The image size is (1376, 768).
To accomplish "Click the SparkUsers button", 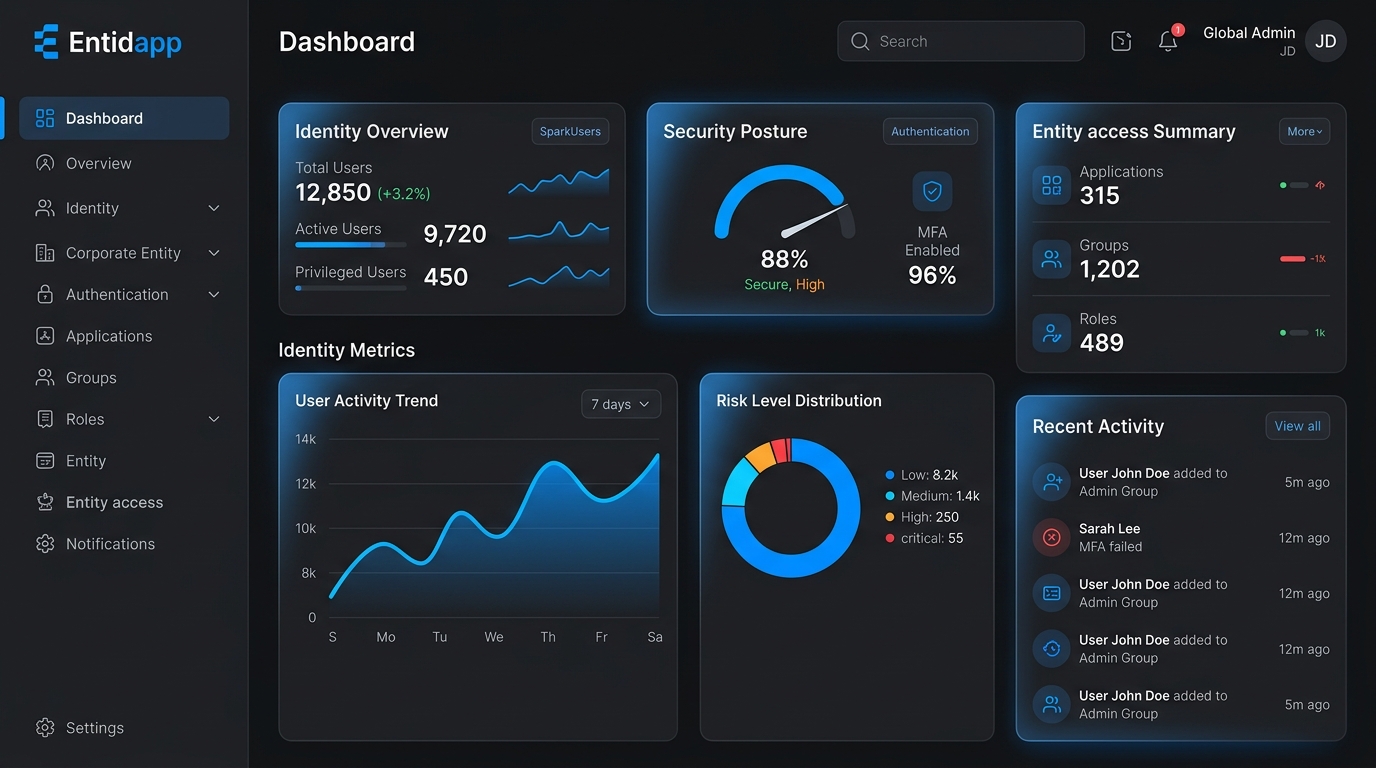I will point(570,131).
